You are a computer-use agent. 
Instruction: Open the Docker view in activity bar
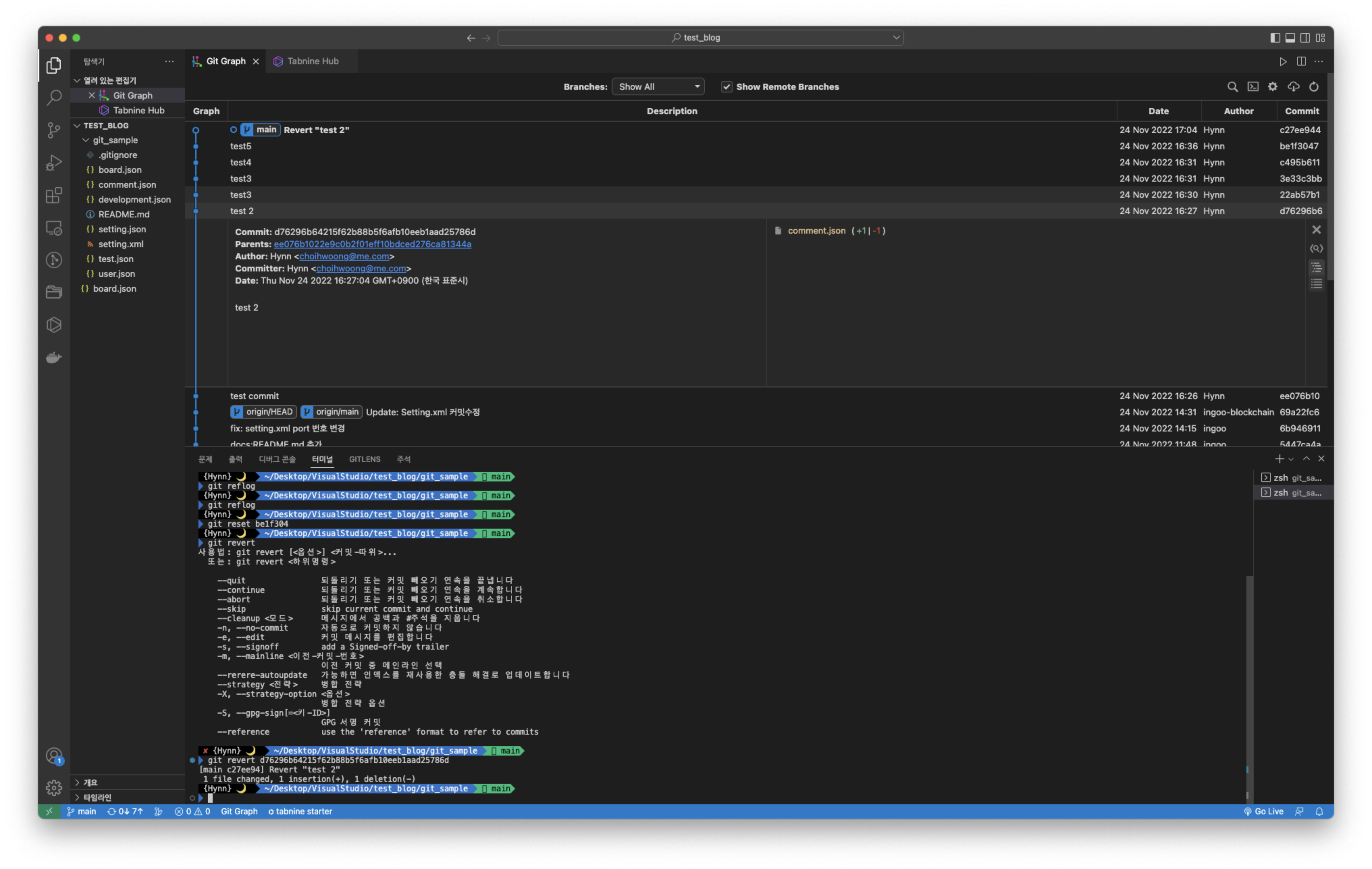(x=54, y=357)
